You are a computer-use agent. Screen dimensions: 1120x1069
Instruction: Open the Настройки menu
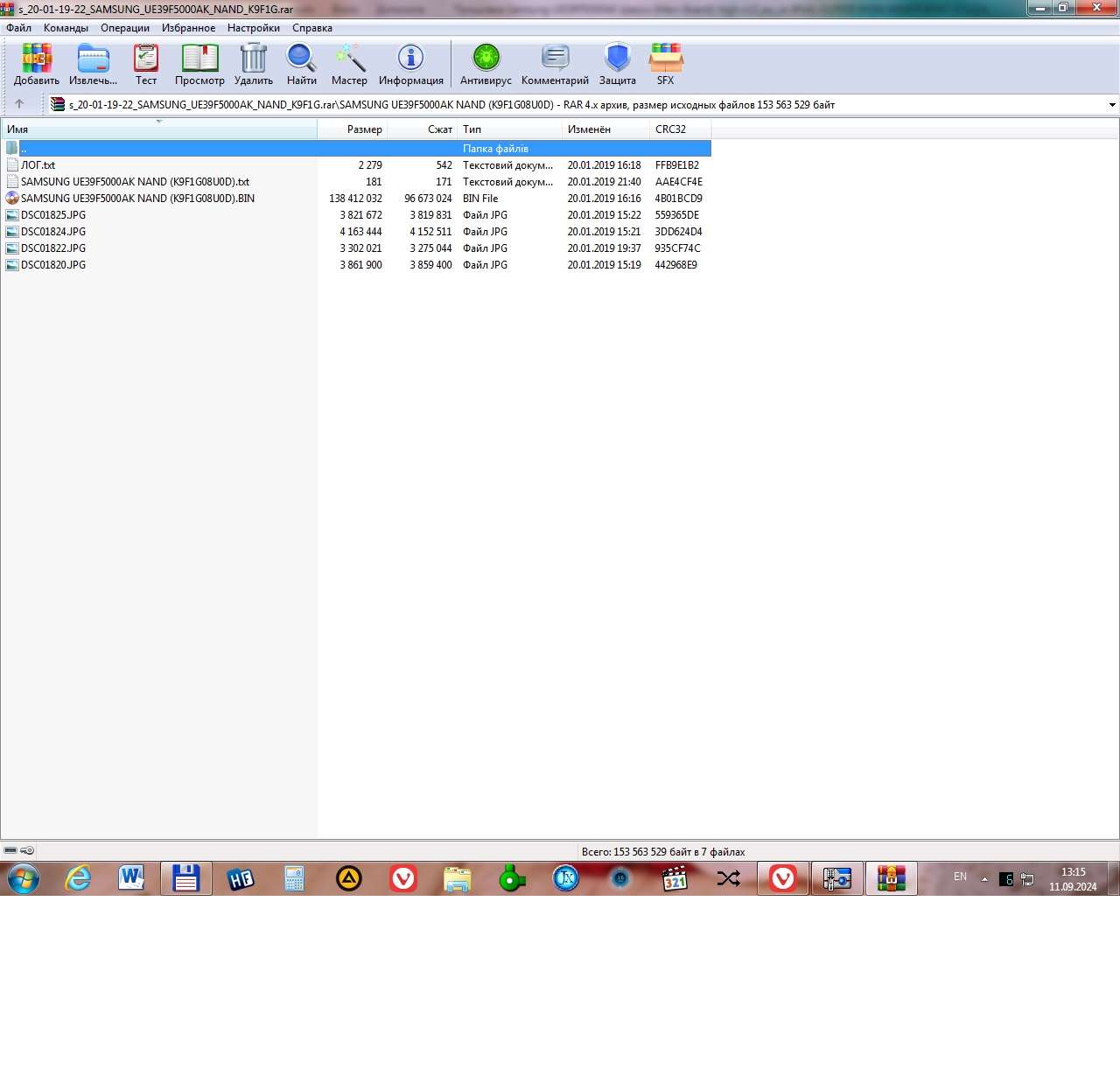coord(254,28)
